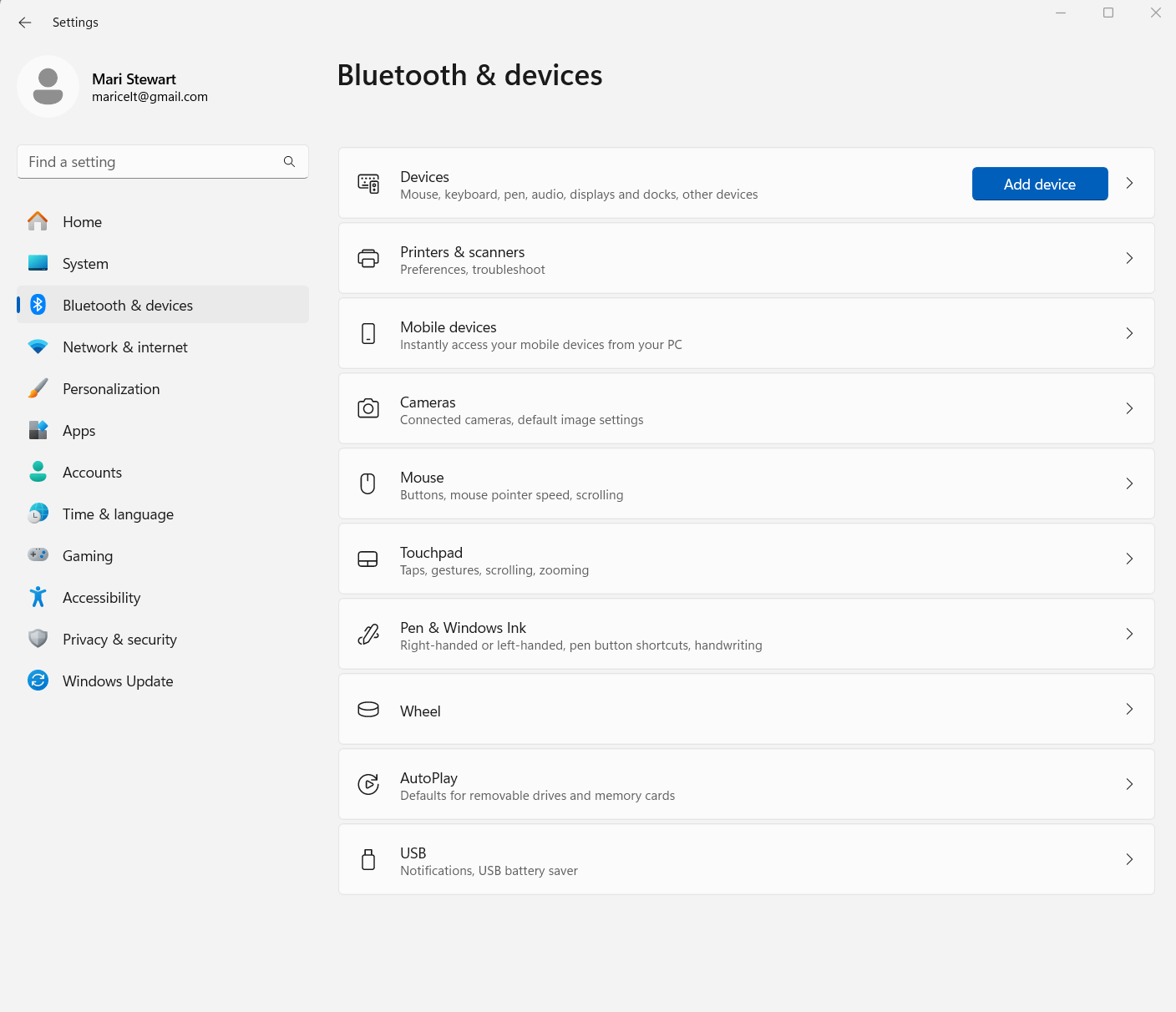Open Cameras chevron arrow
Screen dimensions: 1176x1012
[x=1129, y=408]
